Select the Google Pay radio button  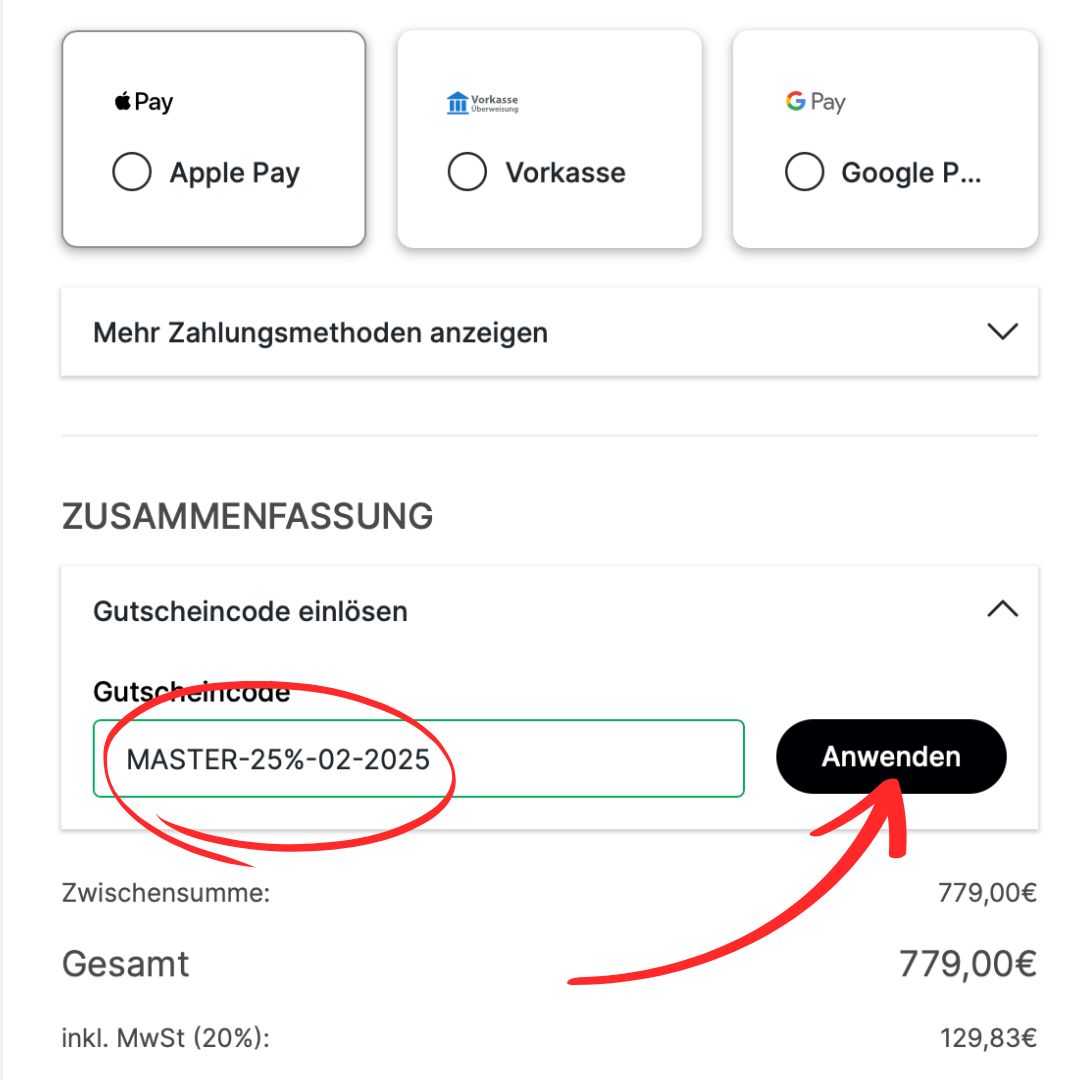(804, 172)
